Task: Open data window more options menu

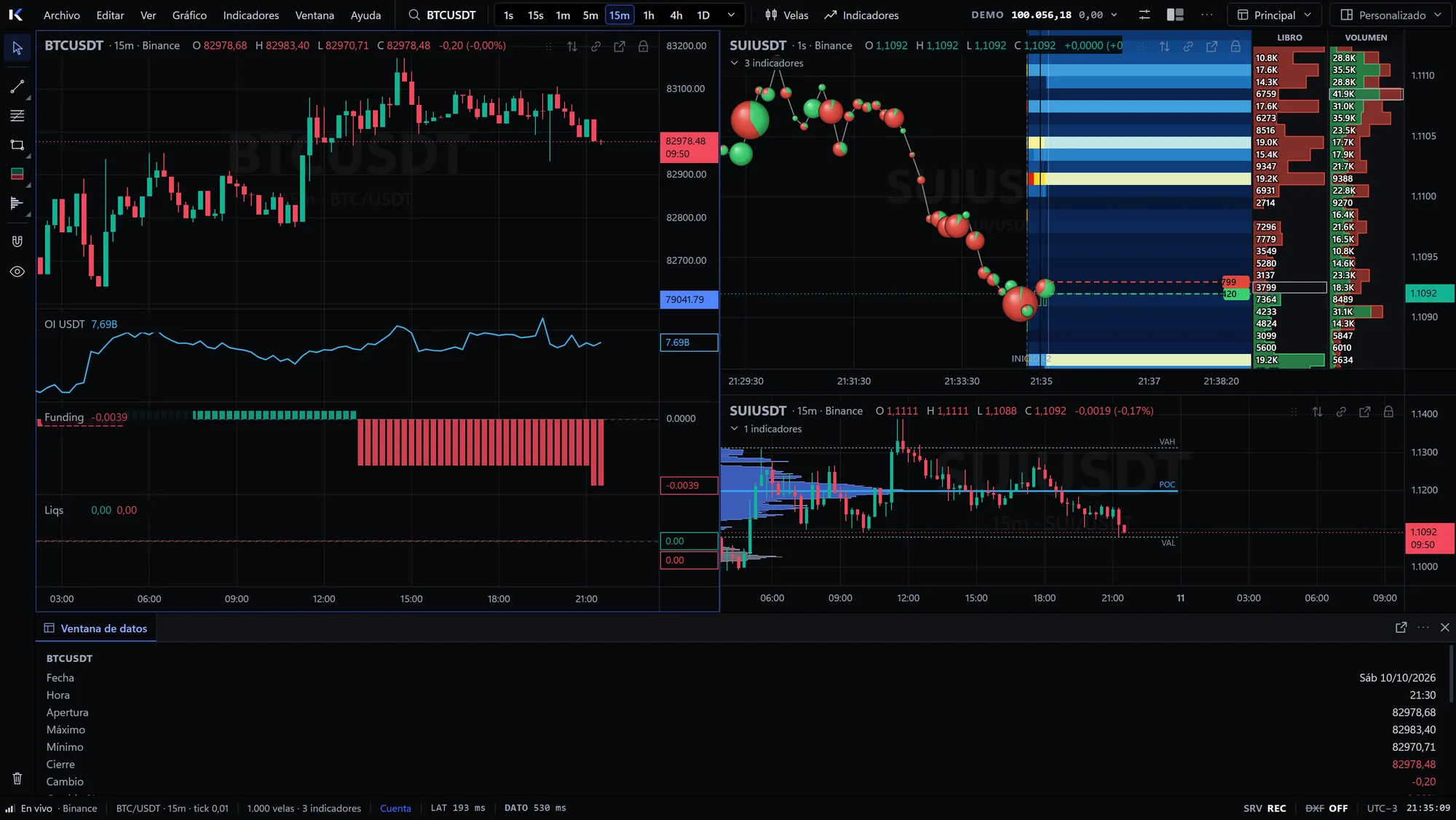Action: pos(1423,627)
